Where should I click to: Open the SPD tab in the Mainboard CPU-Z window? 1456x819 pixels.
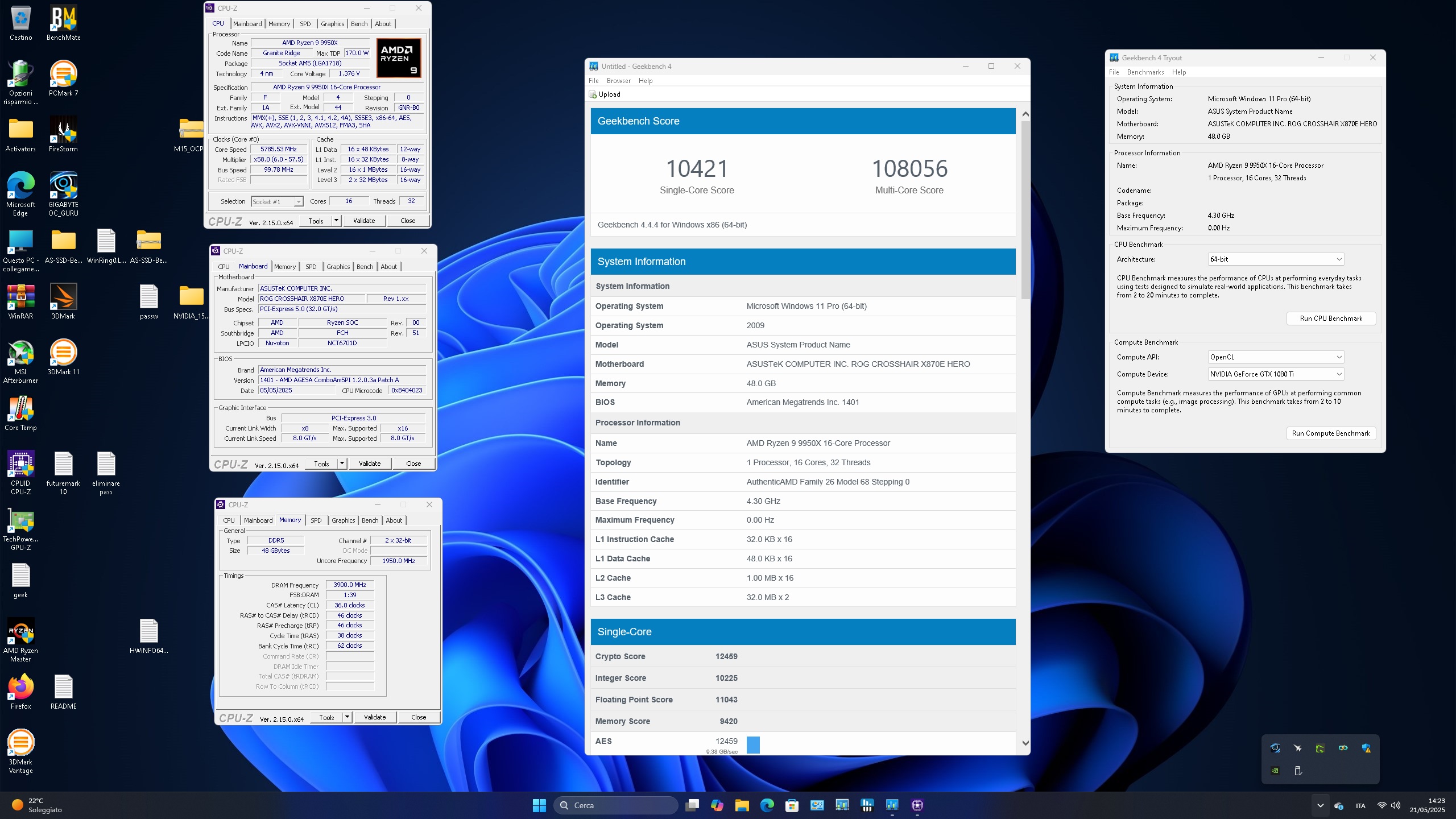tap(311, 267)
